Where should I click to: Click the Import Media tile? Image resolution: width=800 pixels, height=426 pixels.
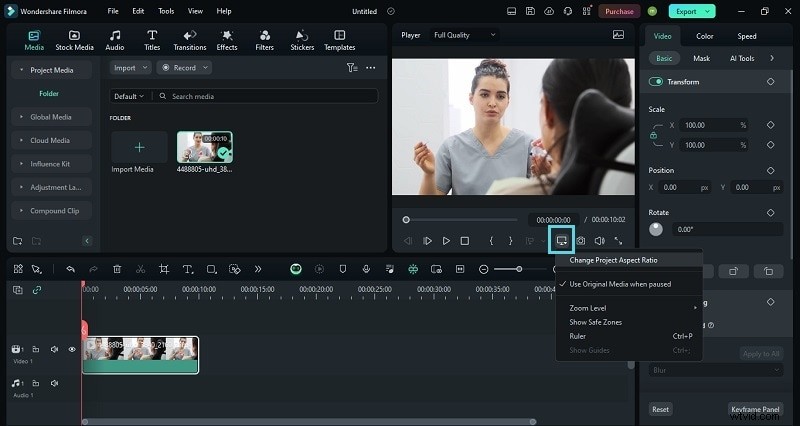click(139, 147)
